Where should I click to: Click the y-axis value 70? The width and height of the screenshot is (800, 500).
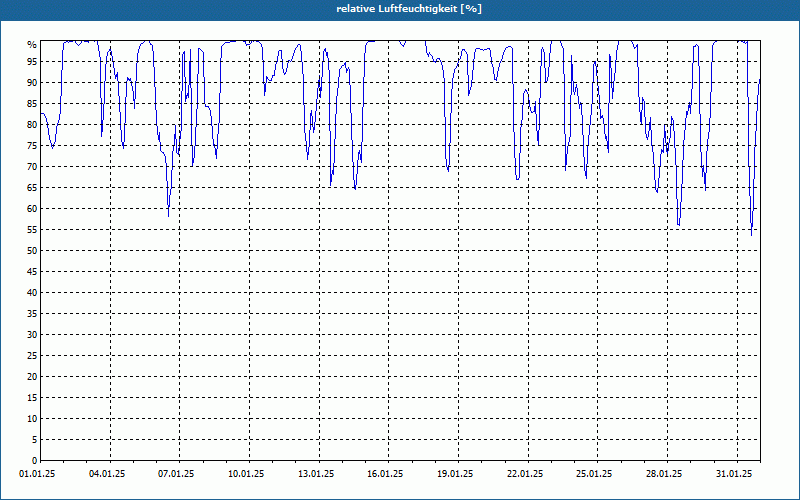point(32,167)
